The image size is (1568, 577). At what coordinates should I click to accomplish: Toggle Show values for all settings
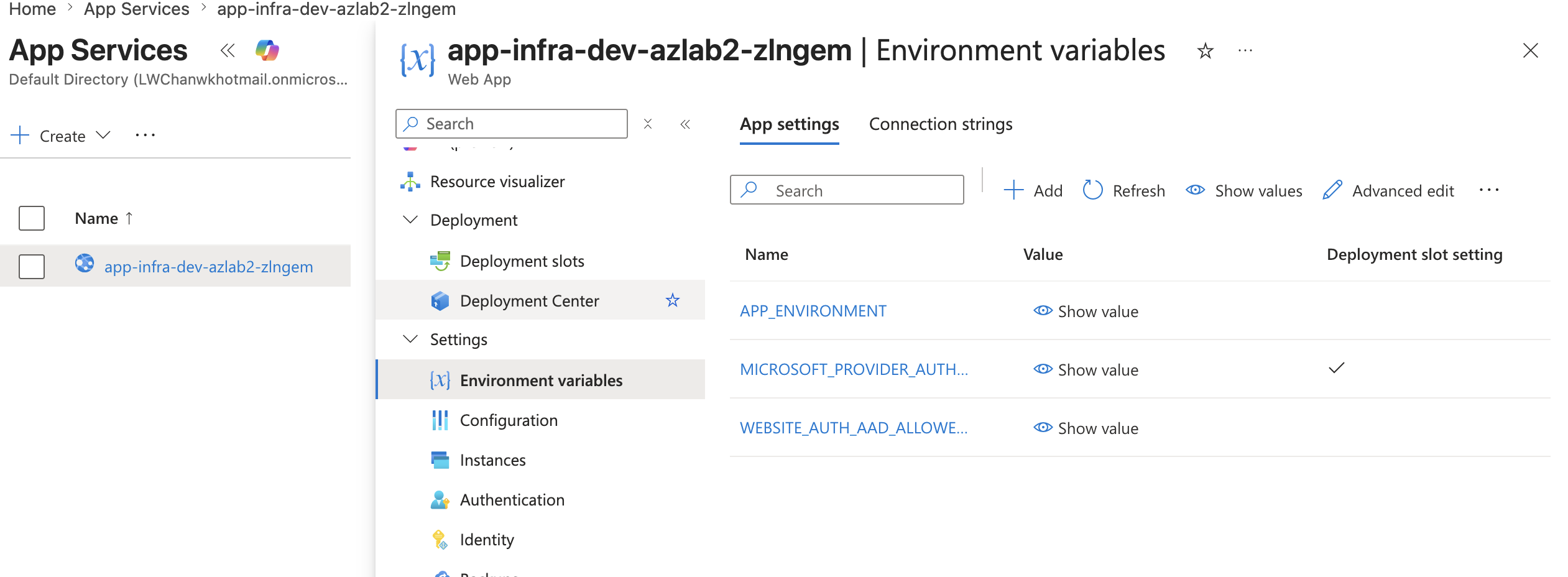[x=1243, y=190]
